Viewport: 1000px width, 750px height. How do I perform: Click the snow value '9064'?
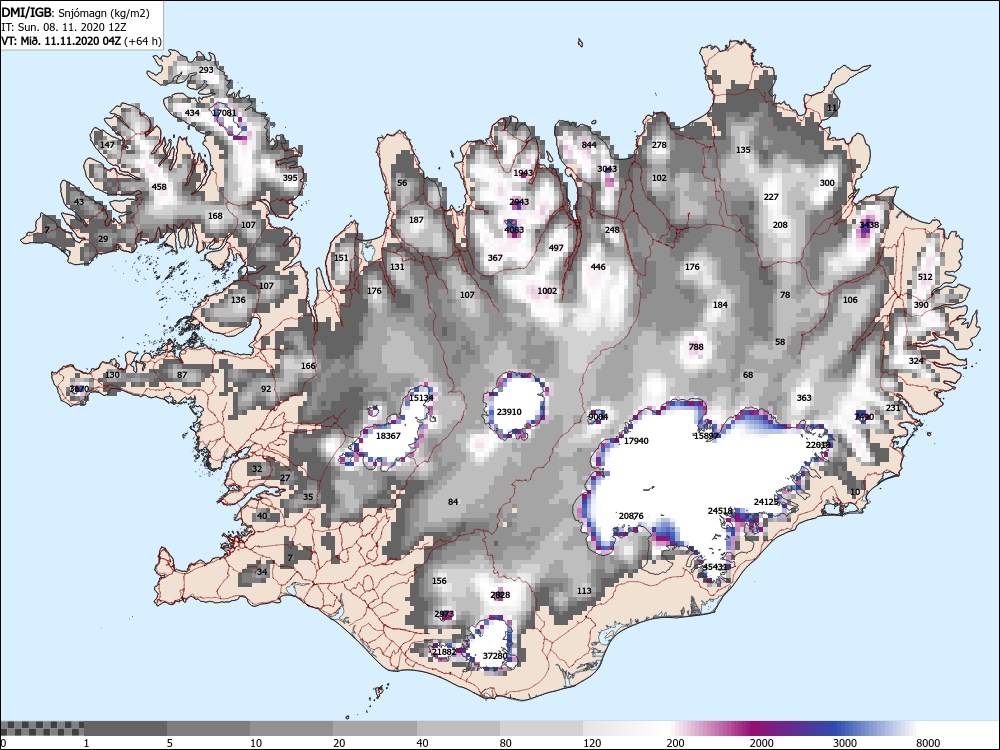tap(598, 417)
